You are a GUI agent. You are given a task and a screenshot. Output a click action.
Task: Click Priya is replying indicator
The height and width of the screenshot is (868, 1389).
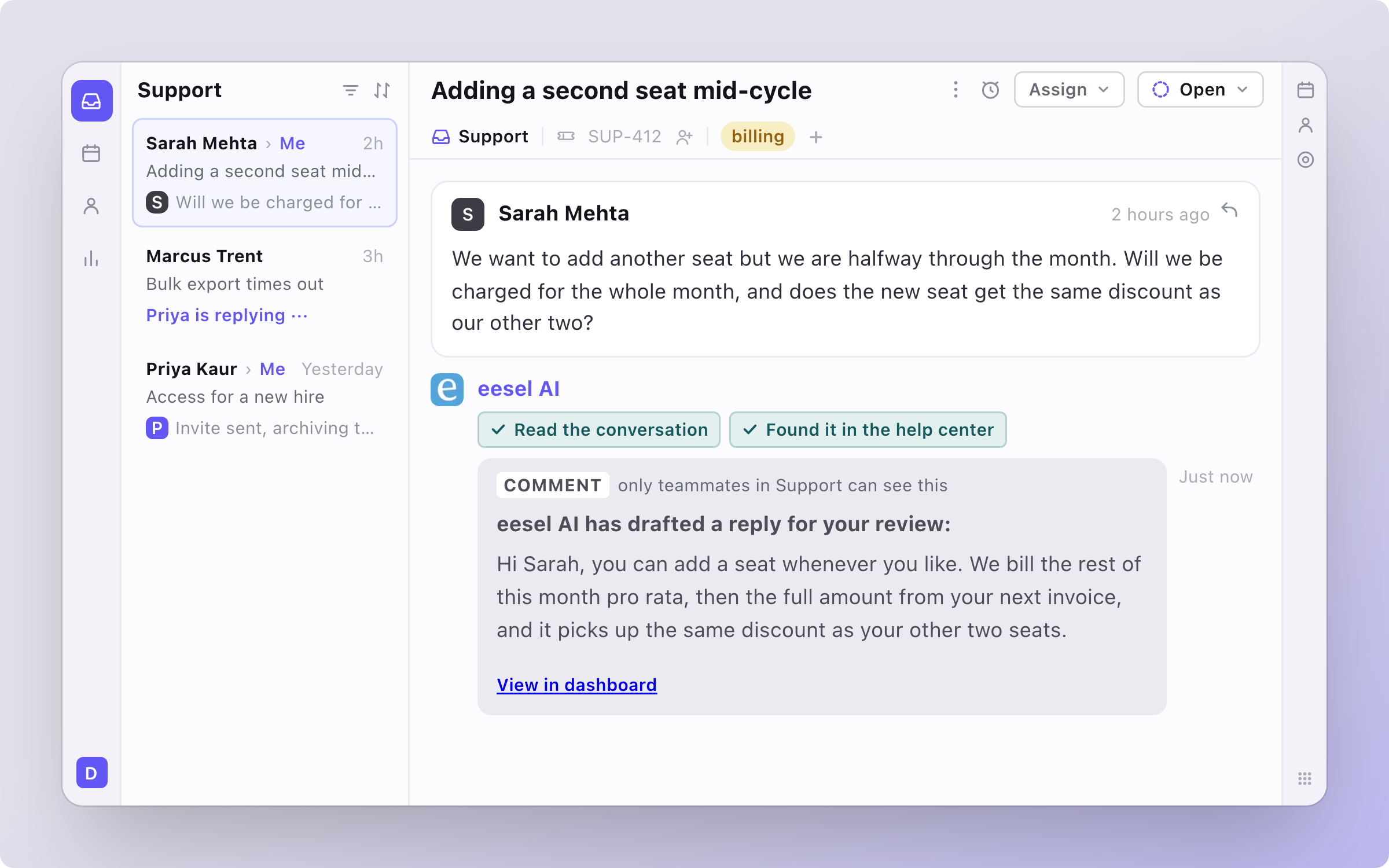(226, 315)
